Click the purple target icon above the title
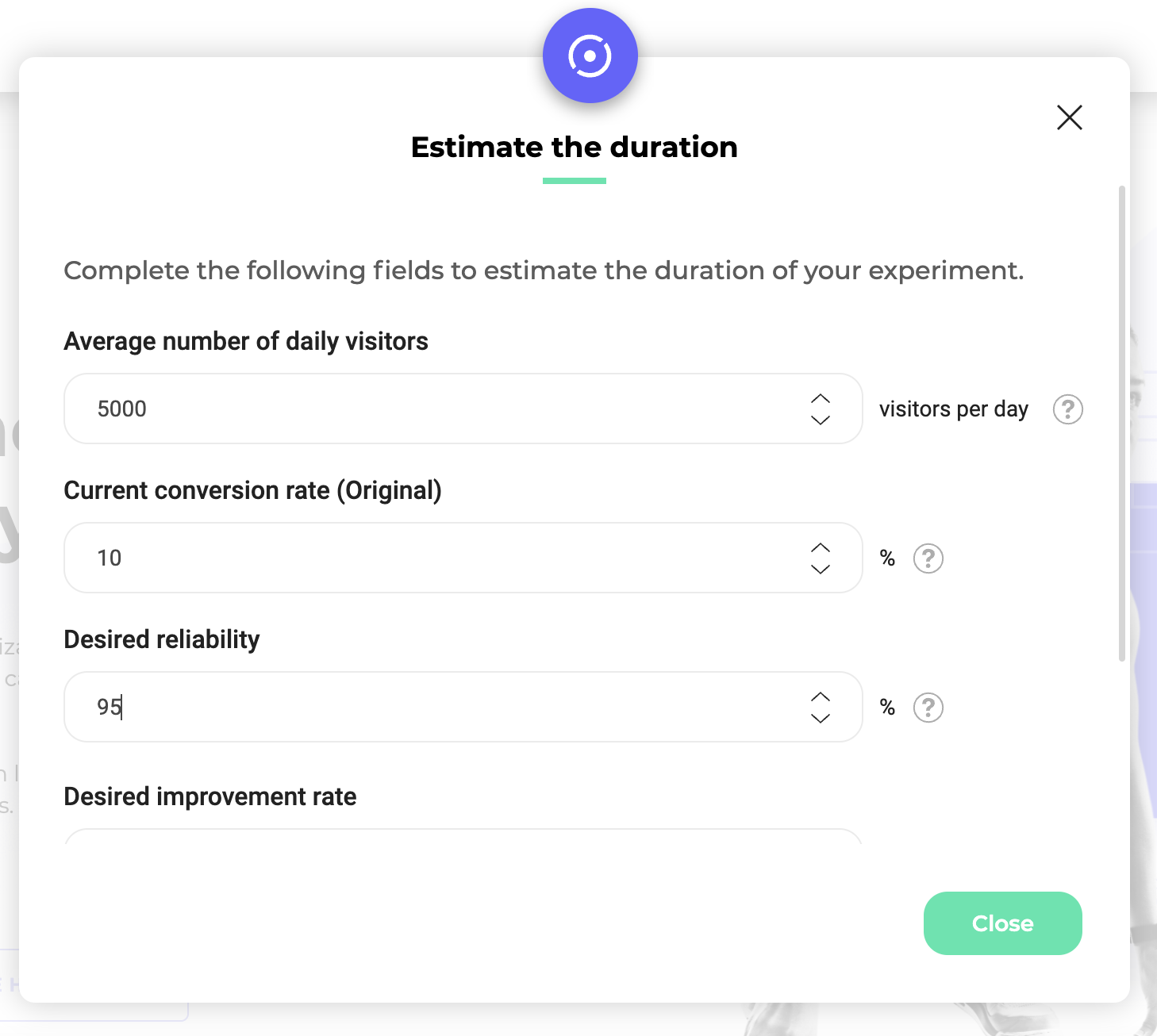Viewport: 1157px width, 1036px height. tap(590, 56)
